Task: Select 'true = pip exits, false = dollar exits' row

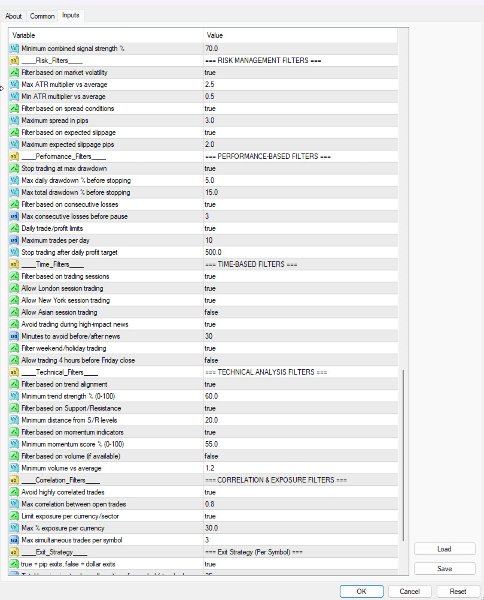Action: pos(203,564)
